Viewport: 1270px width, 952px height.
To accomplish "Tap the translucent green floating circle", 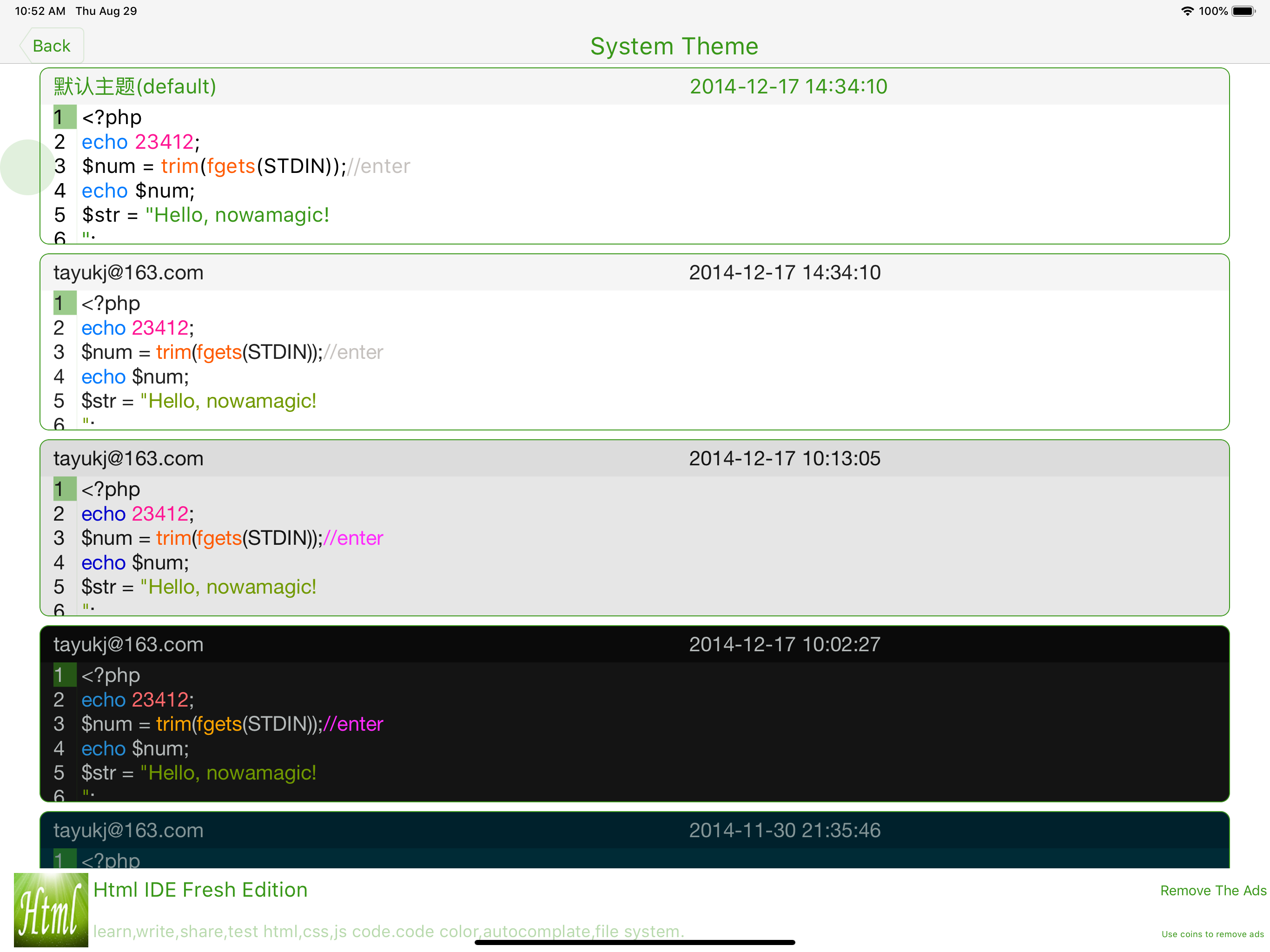I will [x=27, y=167].
